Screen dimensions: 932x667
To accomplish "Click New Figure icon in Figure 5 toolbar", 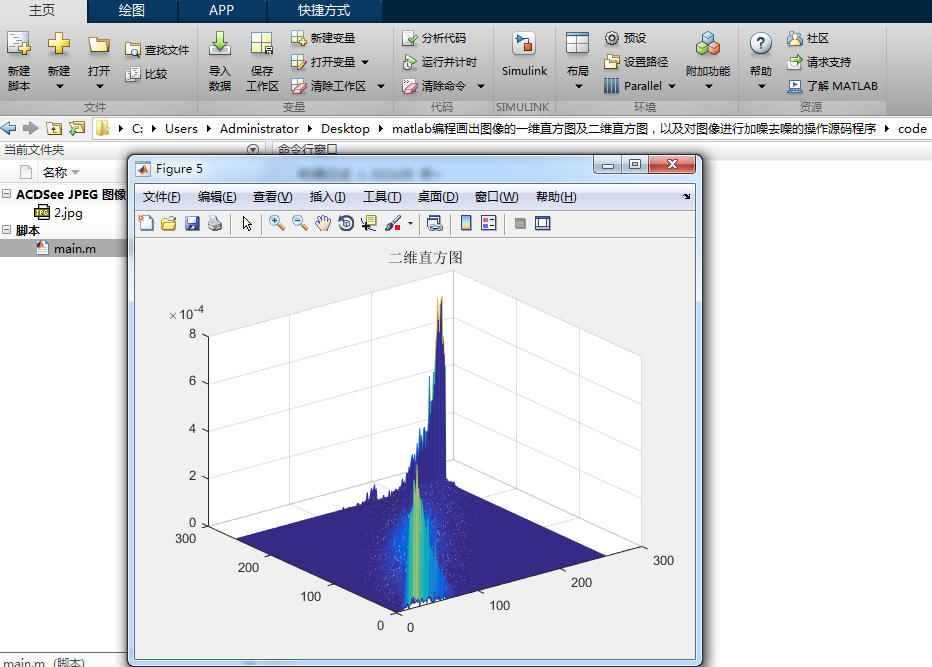I will click(146, 224).
